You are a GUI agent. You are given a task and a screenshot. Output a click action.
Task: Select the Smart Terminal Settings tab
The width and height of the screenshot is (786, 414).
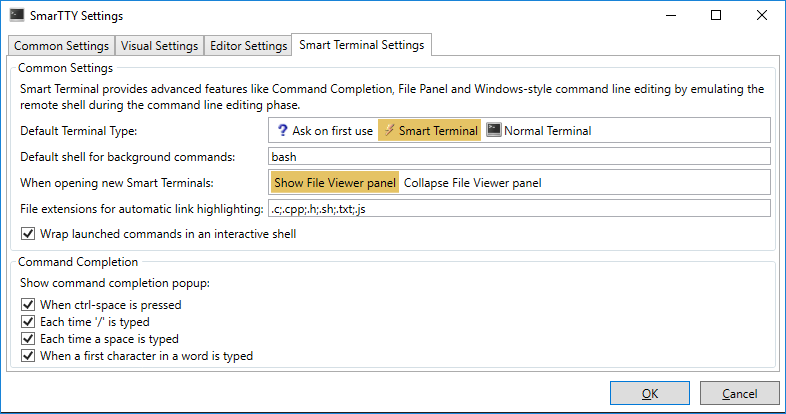361,45
